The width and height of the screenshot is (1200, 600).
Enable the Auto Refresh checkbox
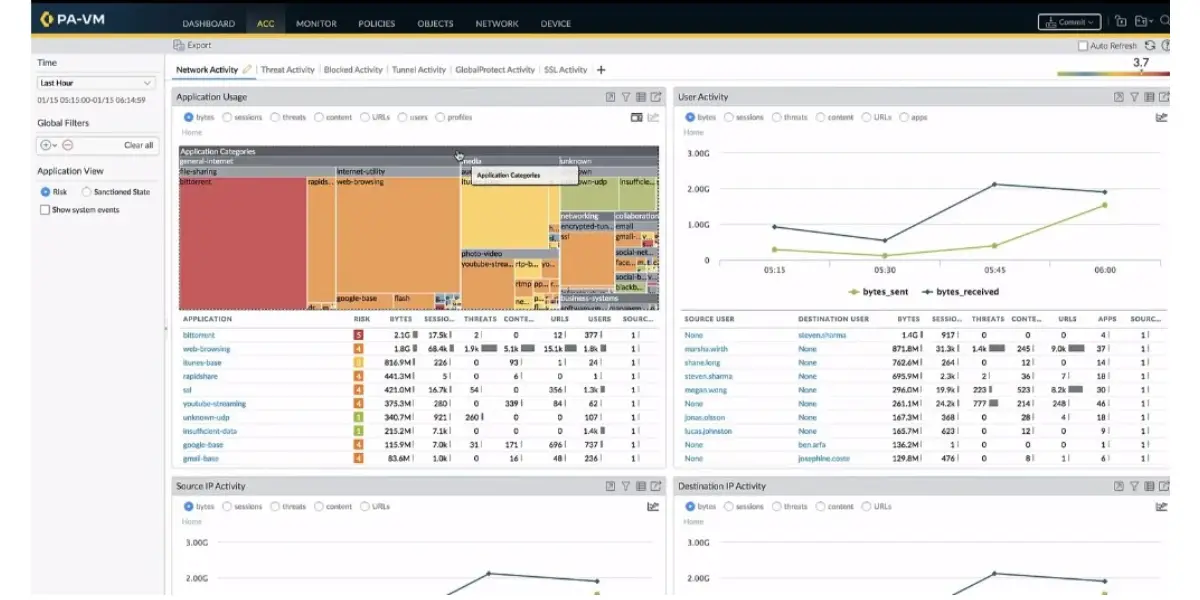pos(1083,46)
